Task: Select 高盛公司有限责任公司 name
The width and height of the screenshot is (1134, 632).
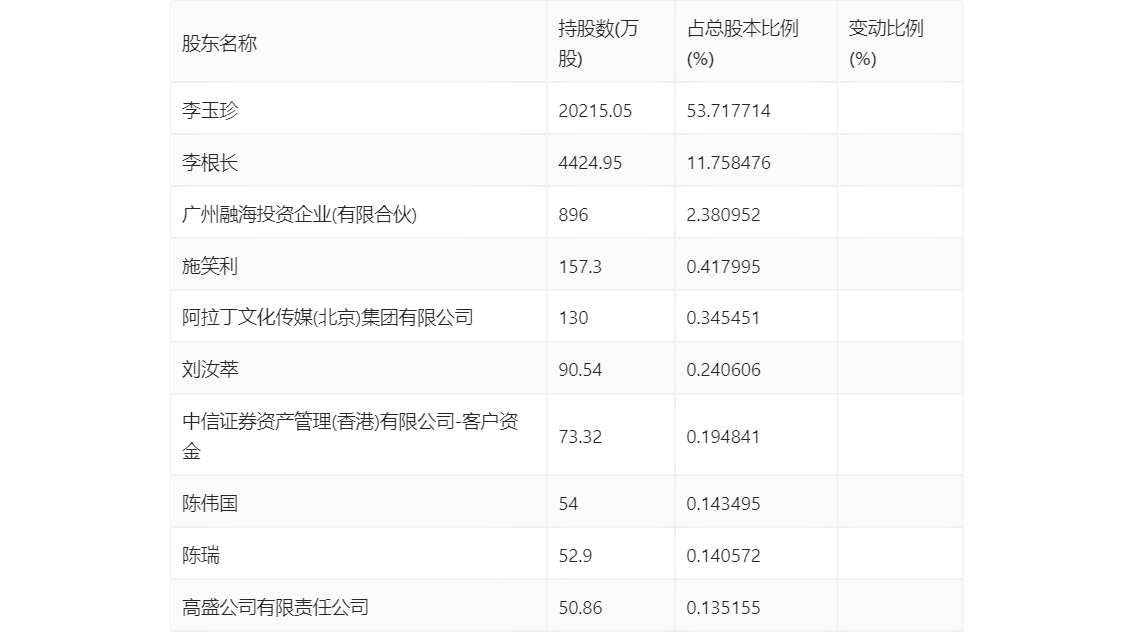Action: tap(276, 607)
